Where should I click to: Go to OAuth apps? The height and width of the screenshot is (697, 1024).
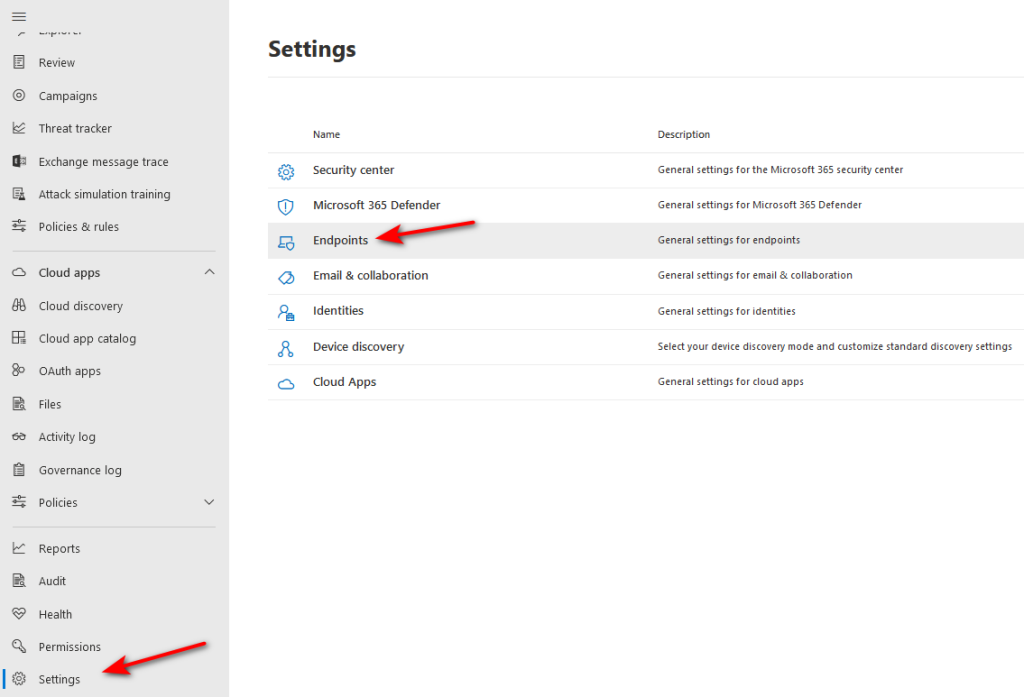[x=70, y=371]
